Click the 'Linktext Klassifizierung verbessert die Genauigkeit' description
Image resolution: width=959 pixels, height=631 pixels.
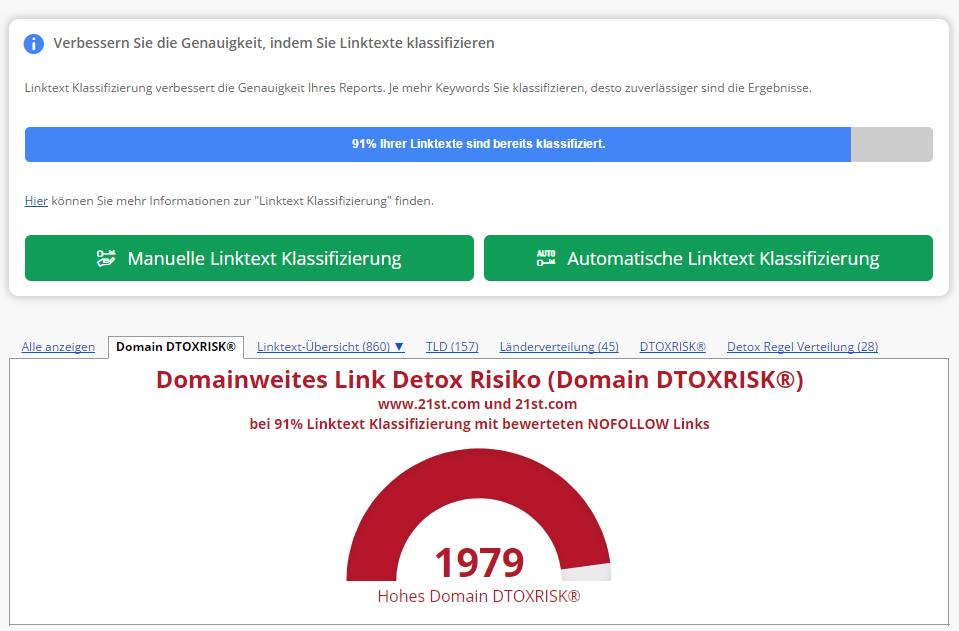(x=418, y=88)
